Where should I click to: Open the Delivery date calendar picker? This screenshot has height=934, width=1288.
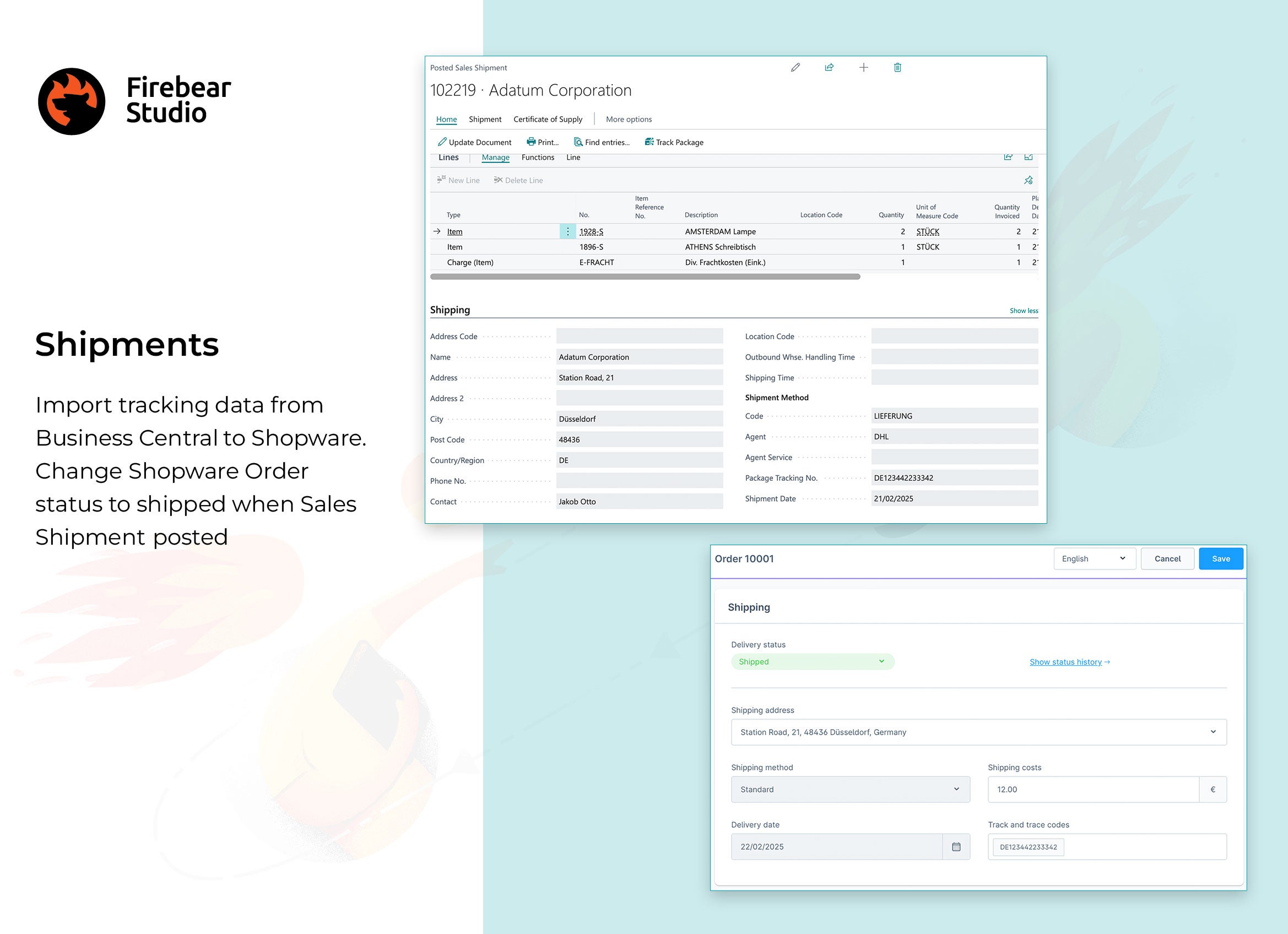point(956,846)
